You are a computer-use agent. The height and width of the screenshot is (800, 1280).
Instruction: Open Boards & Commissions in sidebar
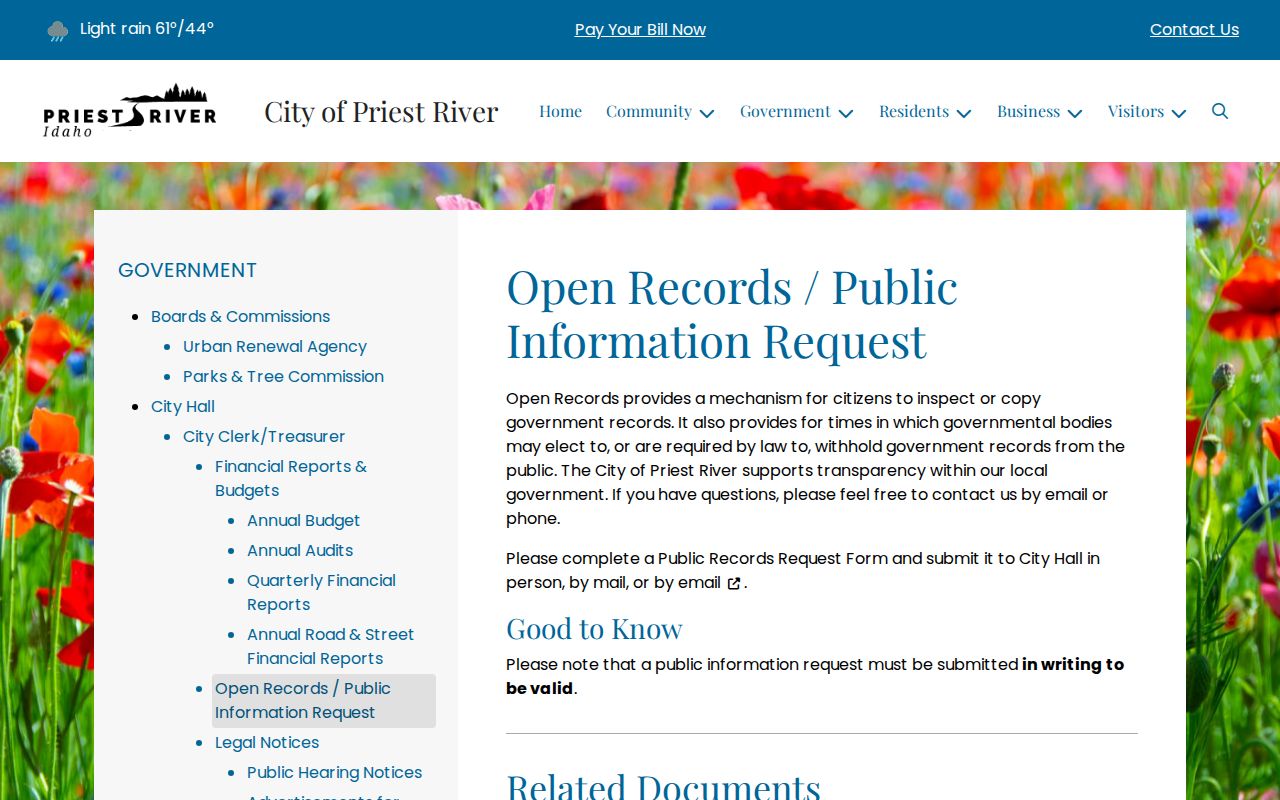[240, 316]
